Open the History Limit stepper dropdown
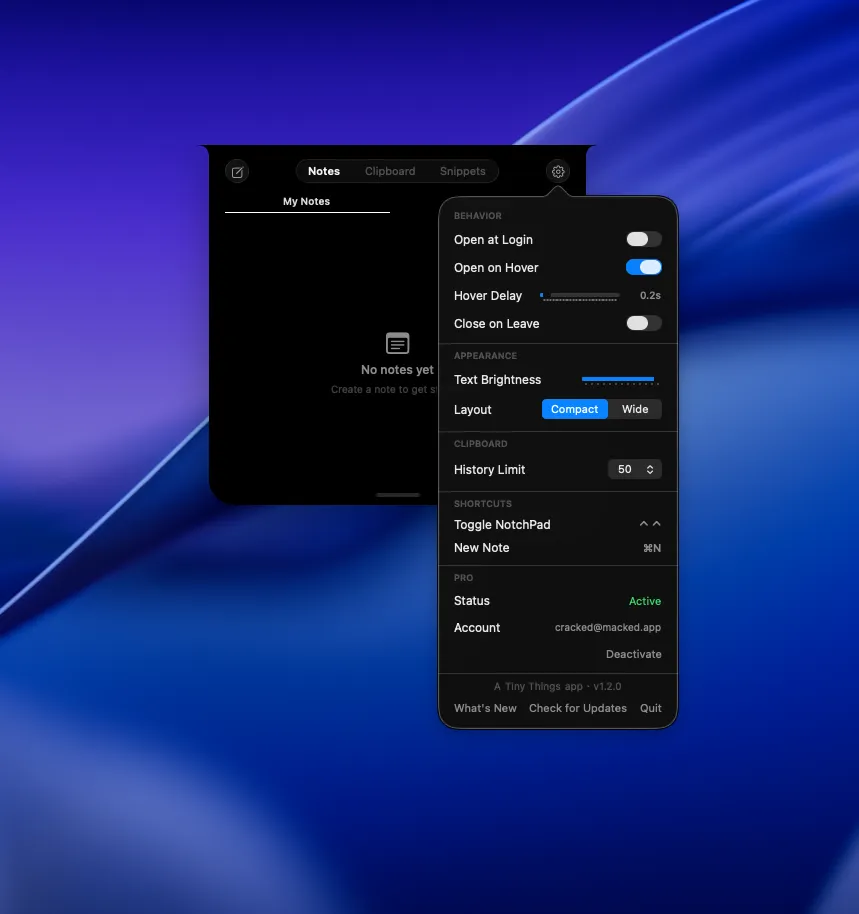The image size is (859, 914). pyautogui.click(x=635, y=469)
